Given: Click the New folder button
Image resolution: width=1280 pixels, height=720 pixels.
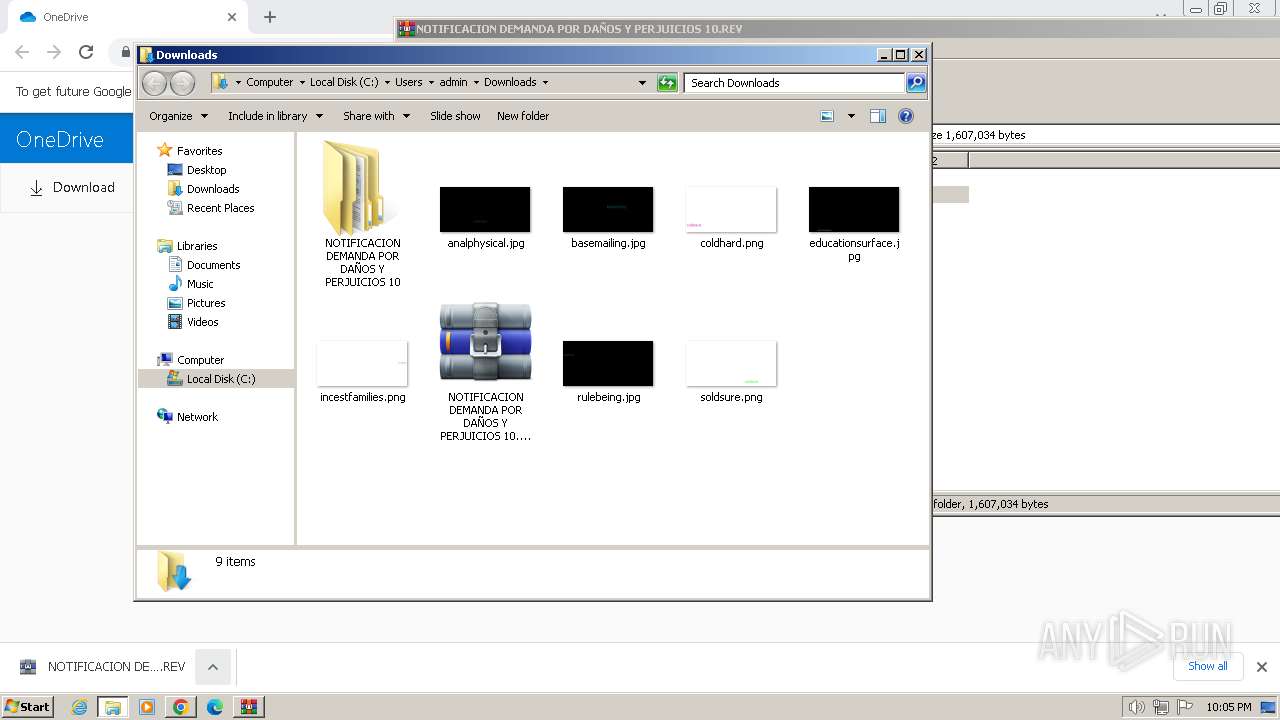Looking at the screenshot, I should coord(523,116).
